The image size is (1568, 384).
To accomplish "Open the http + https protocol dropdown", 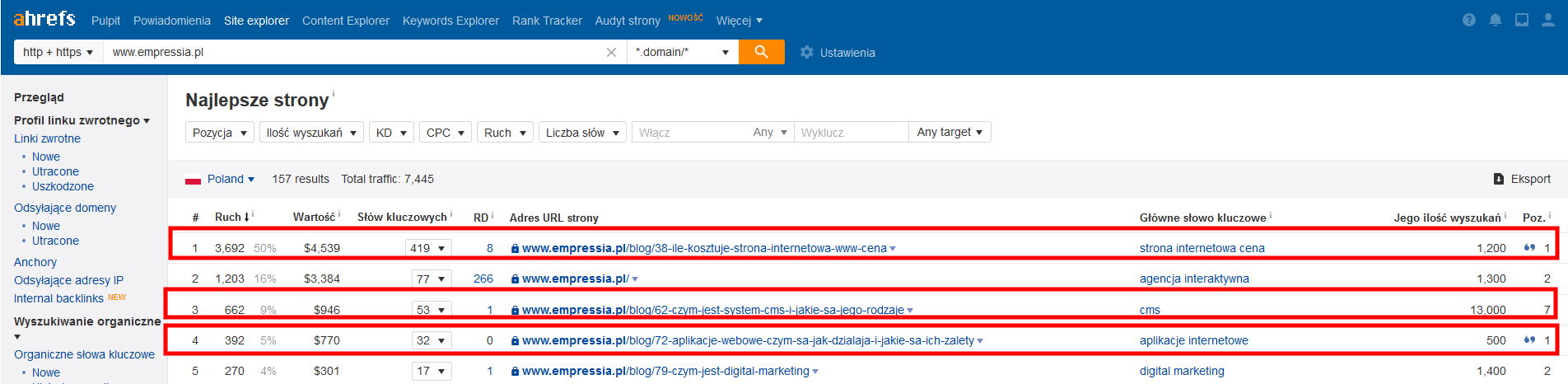I will point(58,52).
